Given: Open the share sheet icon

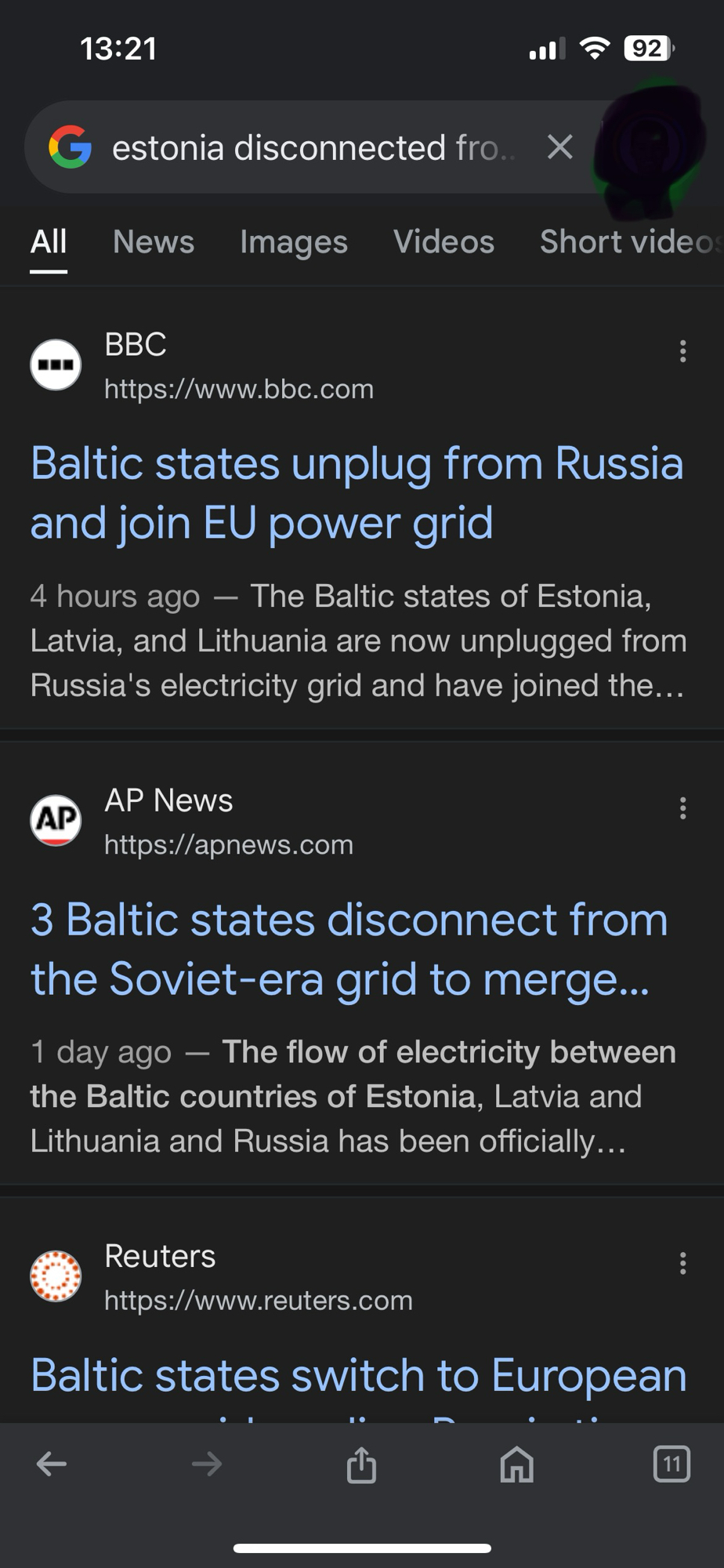Looking at the screenshot, I should click(361, 1465).
